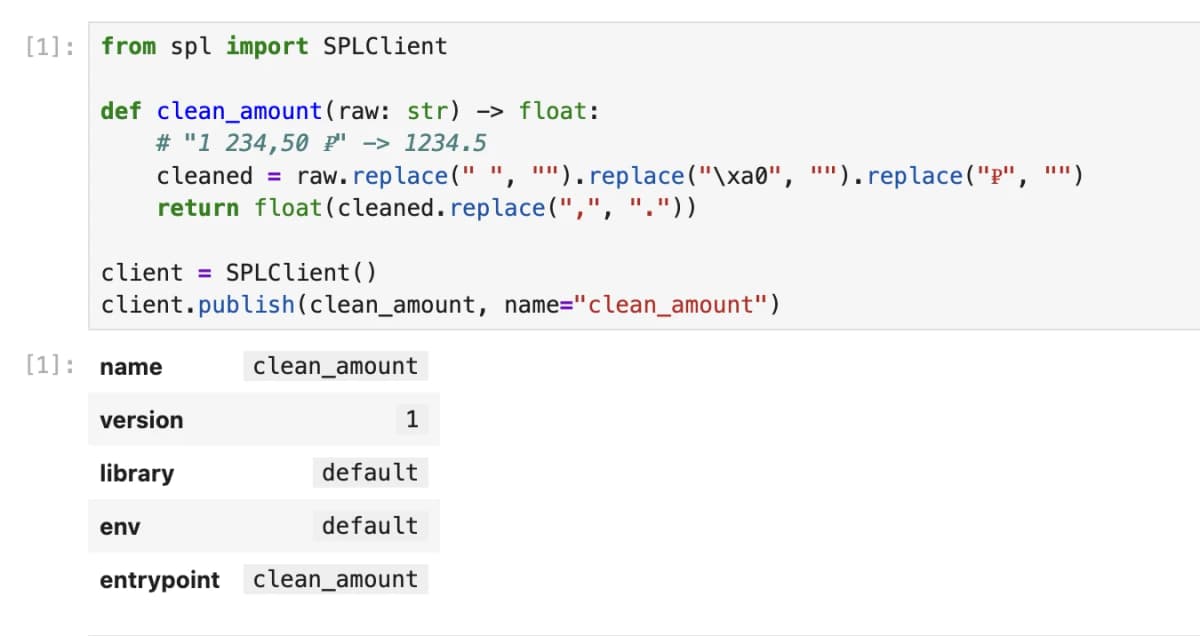Image resolution: width=1200 pixels, height=636 pixels.
Task: Click the 'cleaned = raw.replace' code line
Action: point(620,176)
